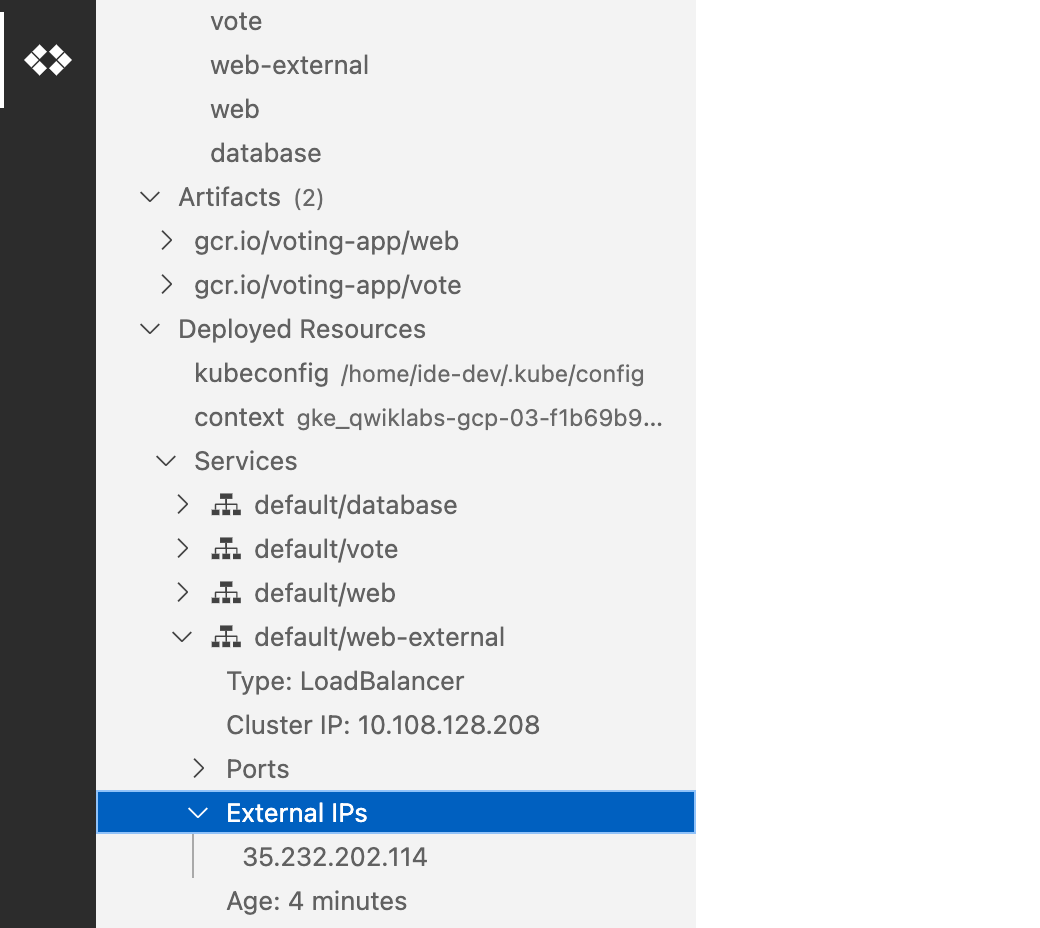The width and height of the screenshot is (1040, 928).
Task: Select the gcr.io/voting-app/vote label
Action: (x=328, y=285)
